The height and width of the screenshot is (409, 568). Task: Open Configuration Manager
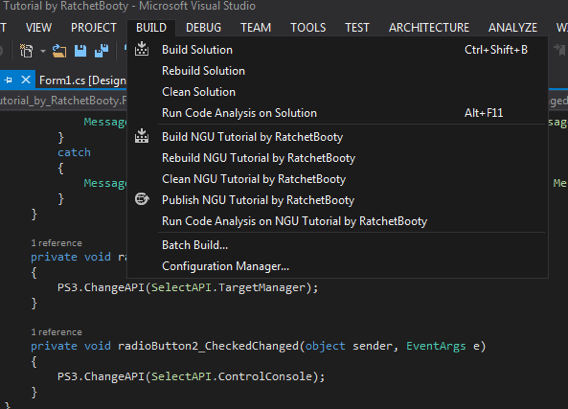point(337,266)
